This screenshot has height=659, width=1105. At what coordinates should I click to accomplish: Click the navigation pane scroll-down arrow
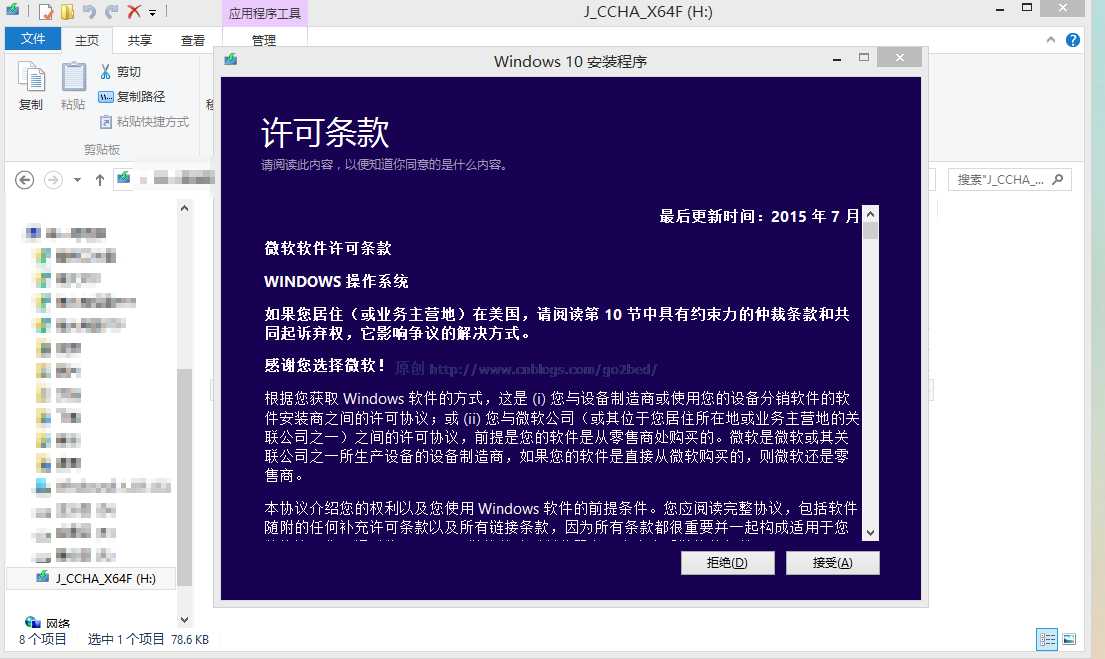[x=184, y=620]
